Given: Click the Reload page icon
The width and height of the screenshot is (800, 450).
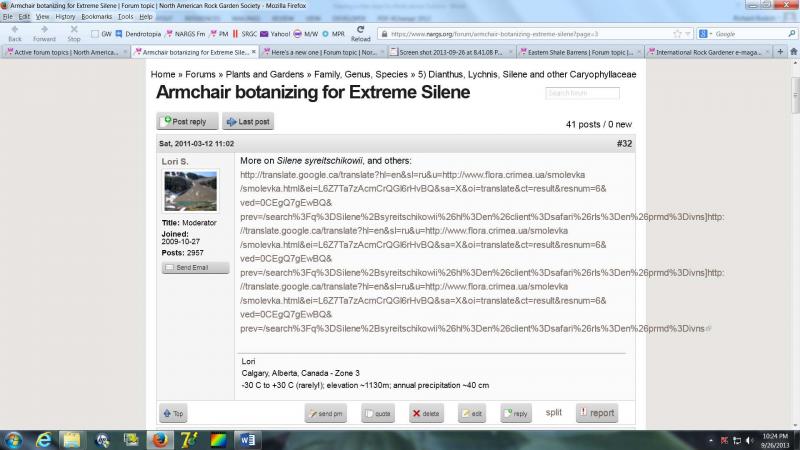Looking at the screenshot, I should 360,31.
